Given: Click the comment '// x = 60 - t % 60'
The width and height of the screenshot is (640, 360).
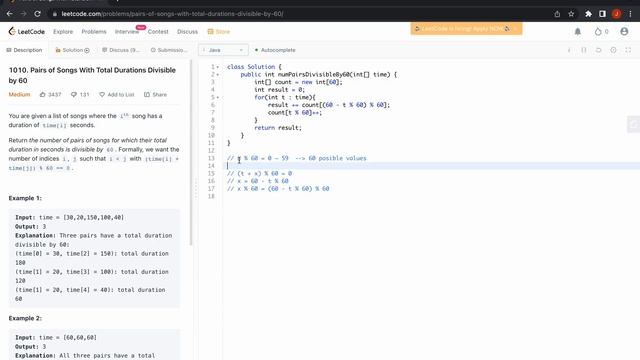Looking at the screenshot, I should point(258,181).
